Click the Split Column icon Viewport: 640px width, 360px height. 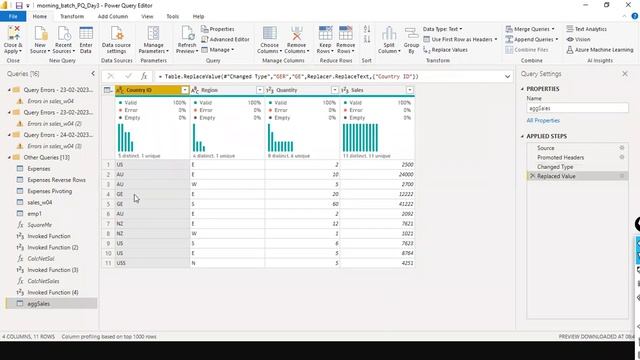389,33
